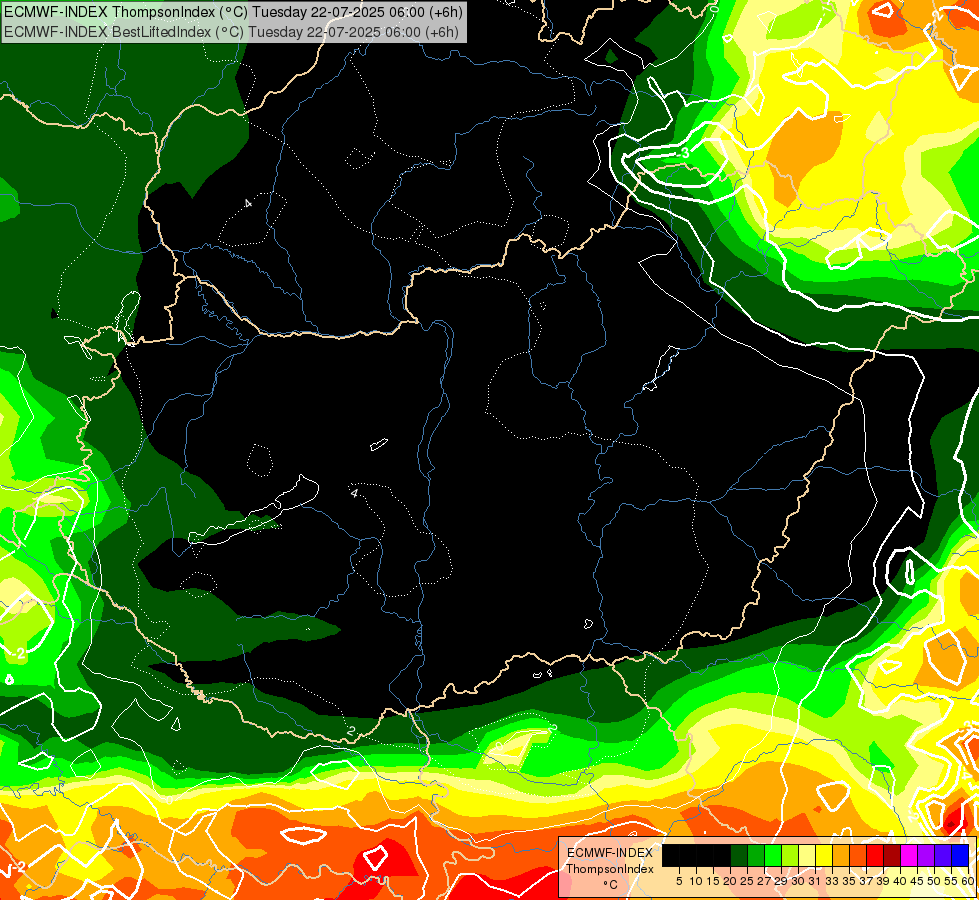The width and height of the screenshot is (979, 900).
Task: Select the magenta 40–45 legend swatch
Action: pyautogui.click(x=910, y=855)
